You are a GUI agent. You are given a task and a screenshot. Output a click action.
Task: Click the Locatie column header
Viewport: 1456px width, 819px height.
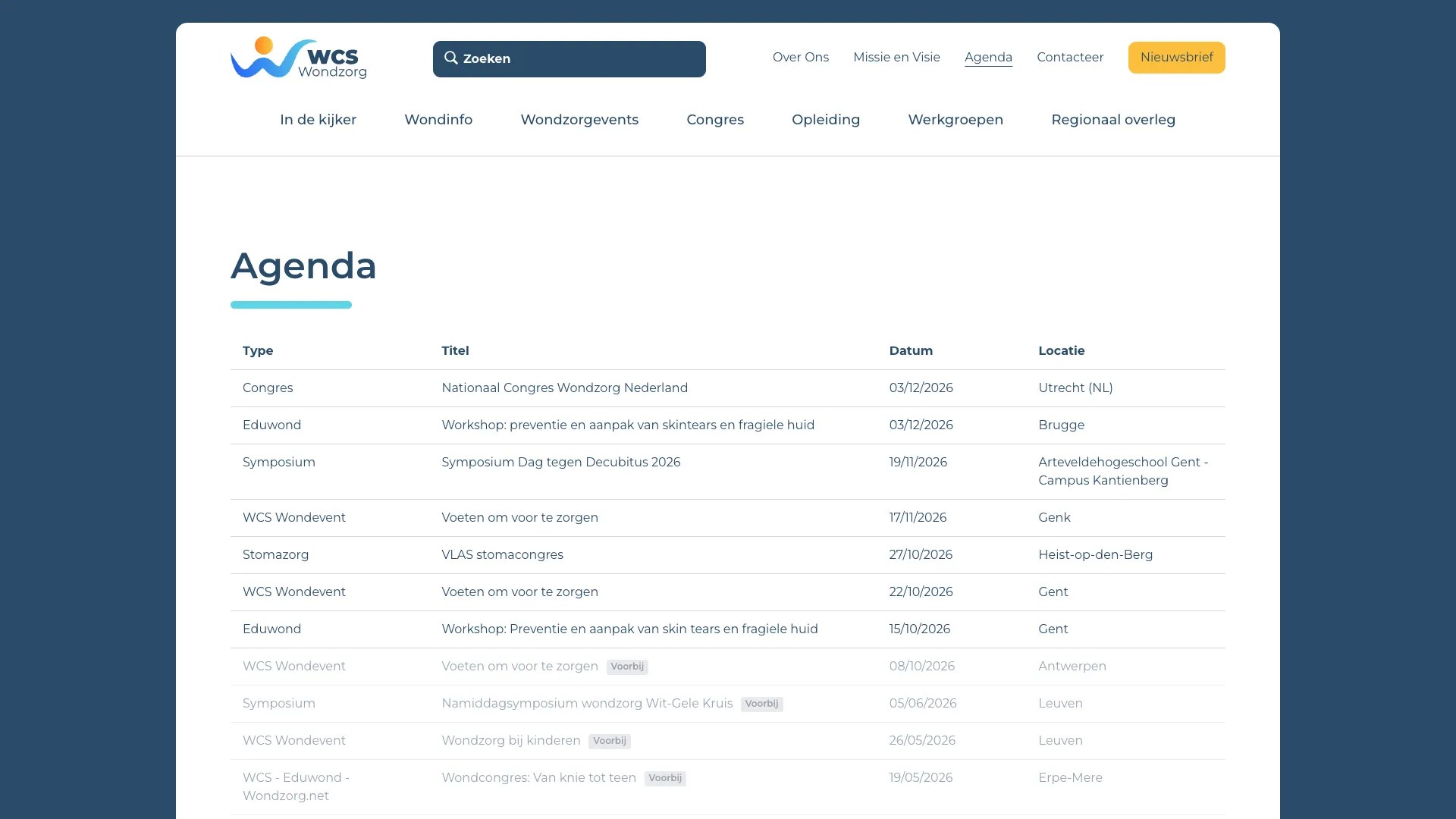click(1061, 351)
